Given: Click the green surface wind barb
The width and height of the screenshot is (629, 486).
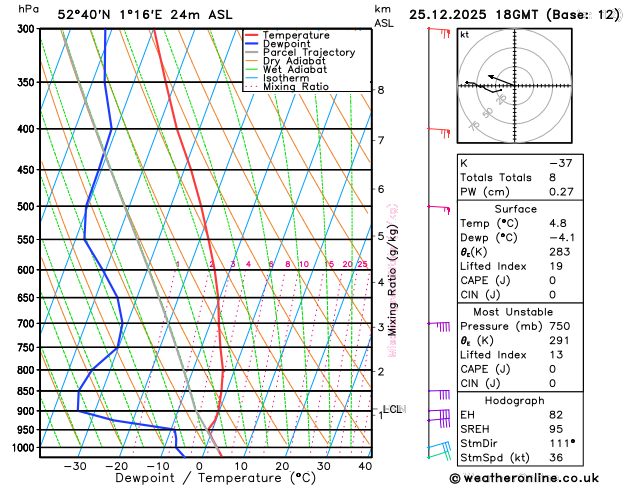Looking at the screenshot, I should [439, 455].
